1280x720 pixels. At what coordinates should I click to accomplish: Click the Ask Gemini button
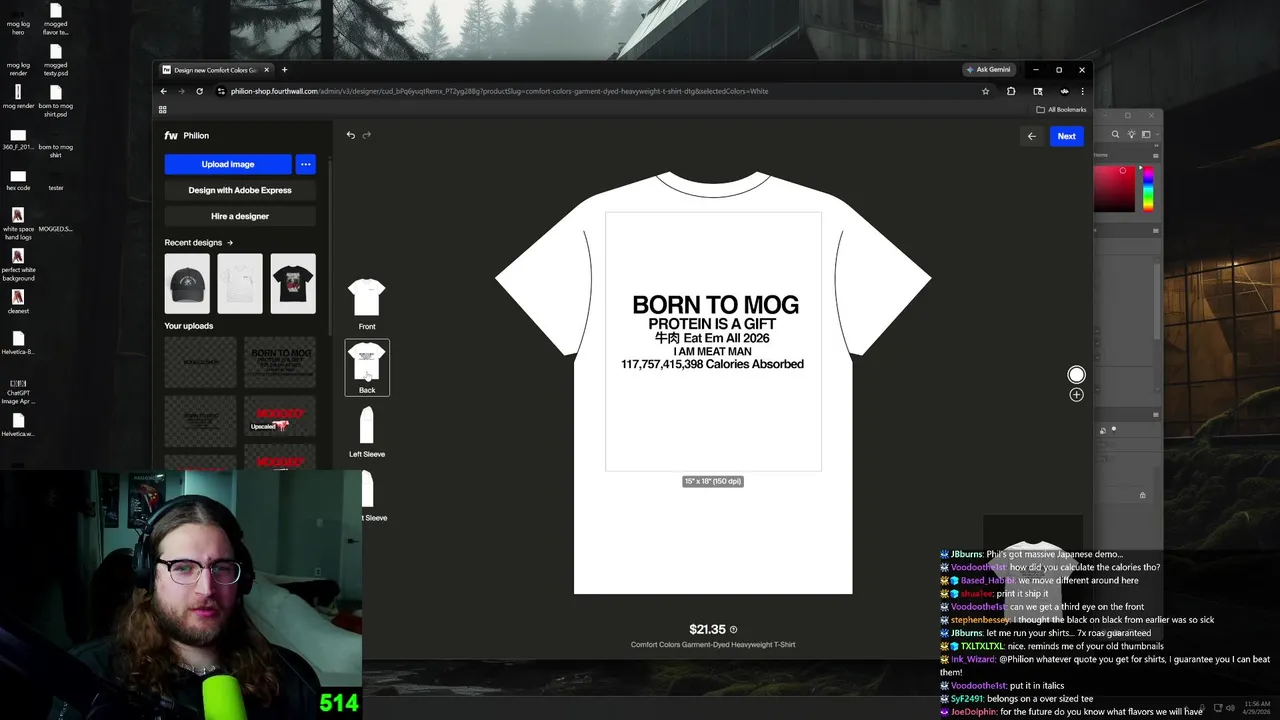[x=988, y=70]
